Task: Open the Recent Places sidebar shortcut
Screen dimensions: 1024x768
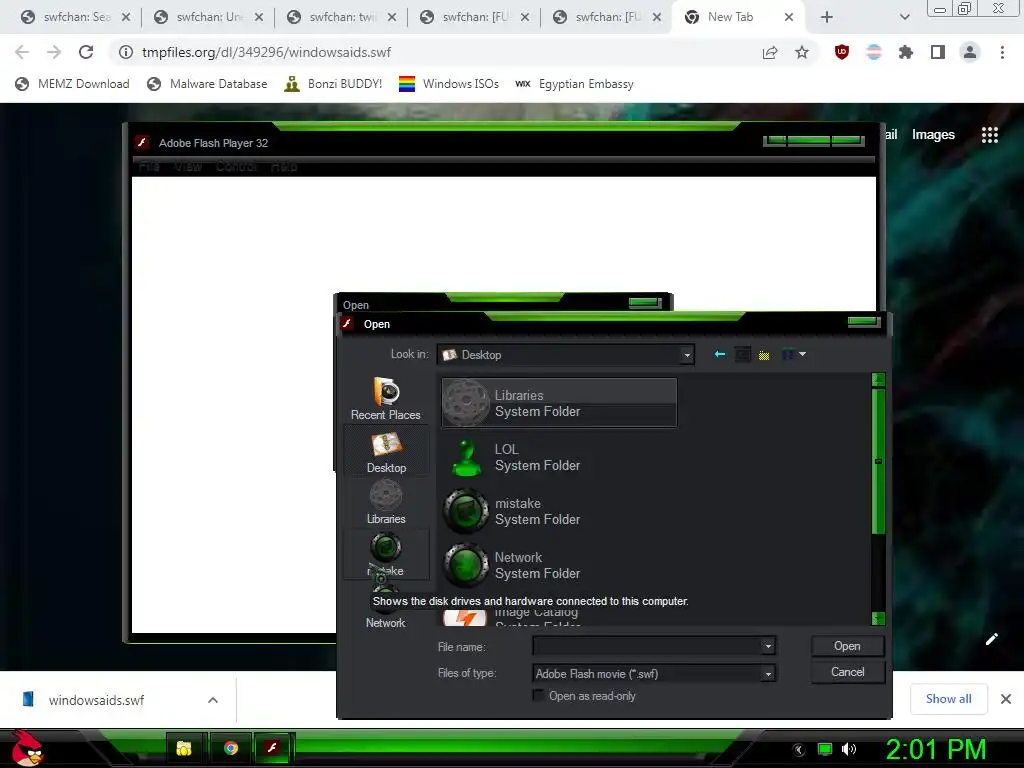Action: pos(385,398)
